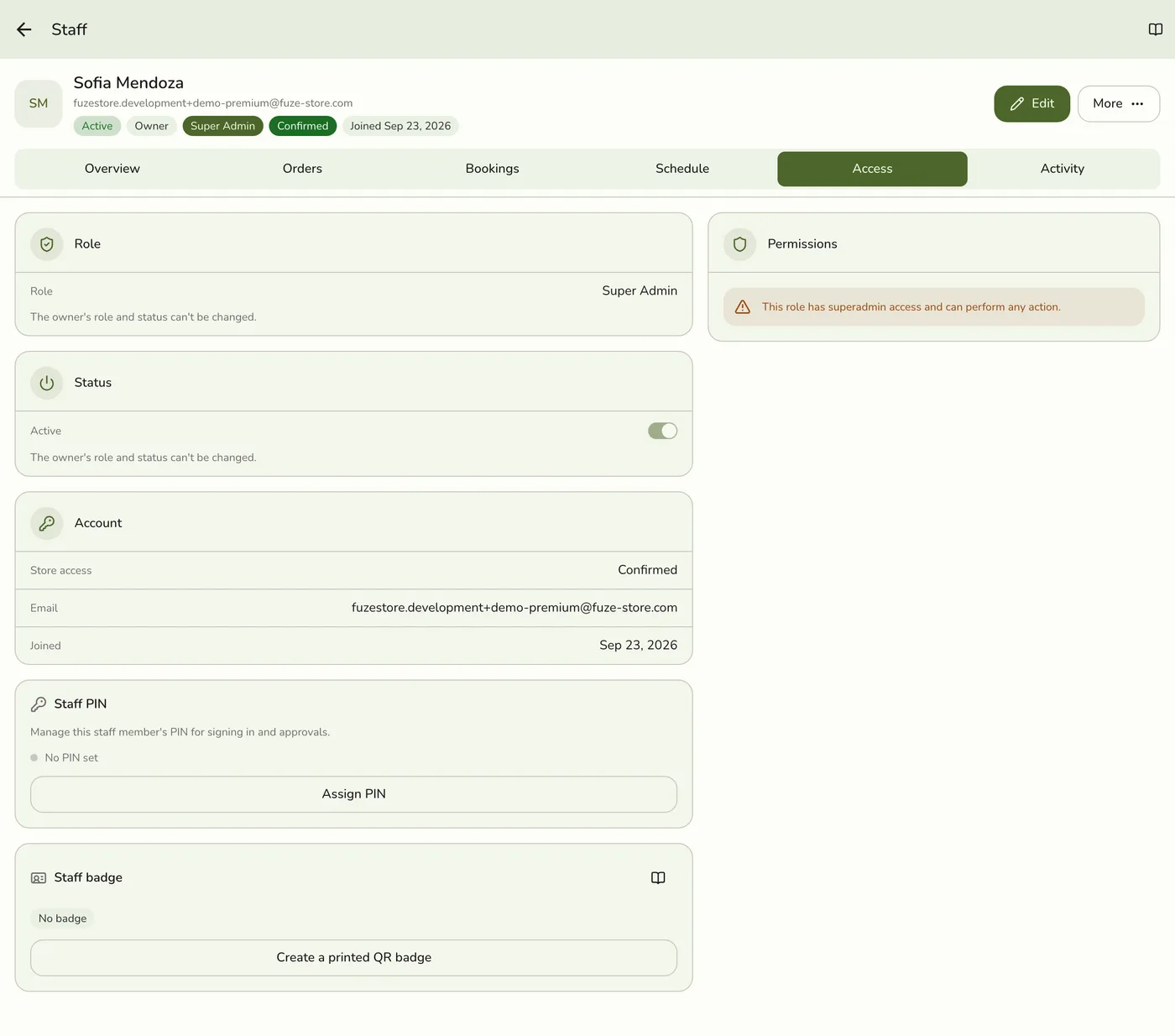Open the Schedule tab
1175x1036 pixels.
682,169
